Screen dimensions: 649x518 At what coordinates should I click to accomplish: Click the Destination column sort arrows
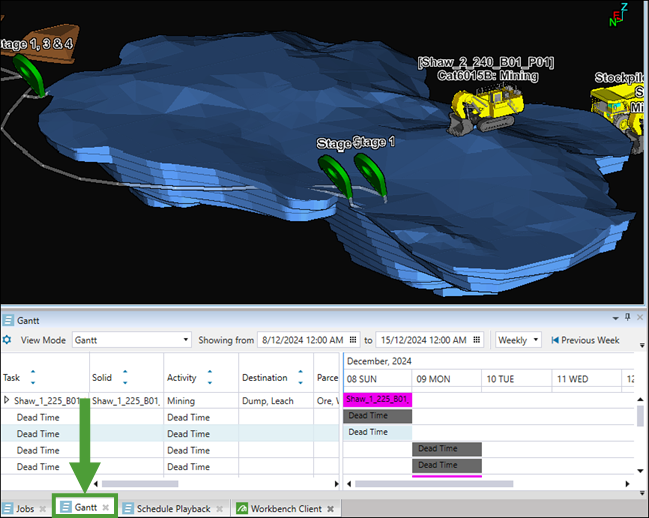coord(300,378)
